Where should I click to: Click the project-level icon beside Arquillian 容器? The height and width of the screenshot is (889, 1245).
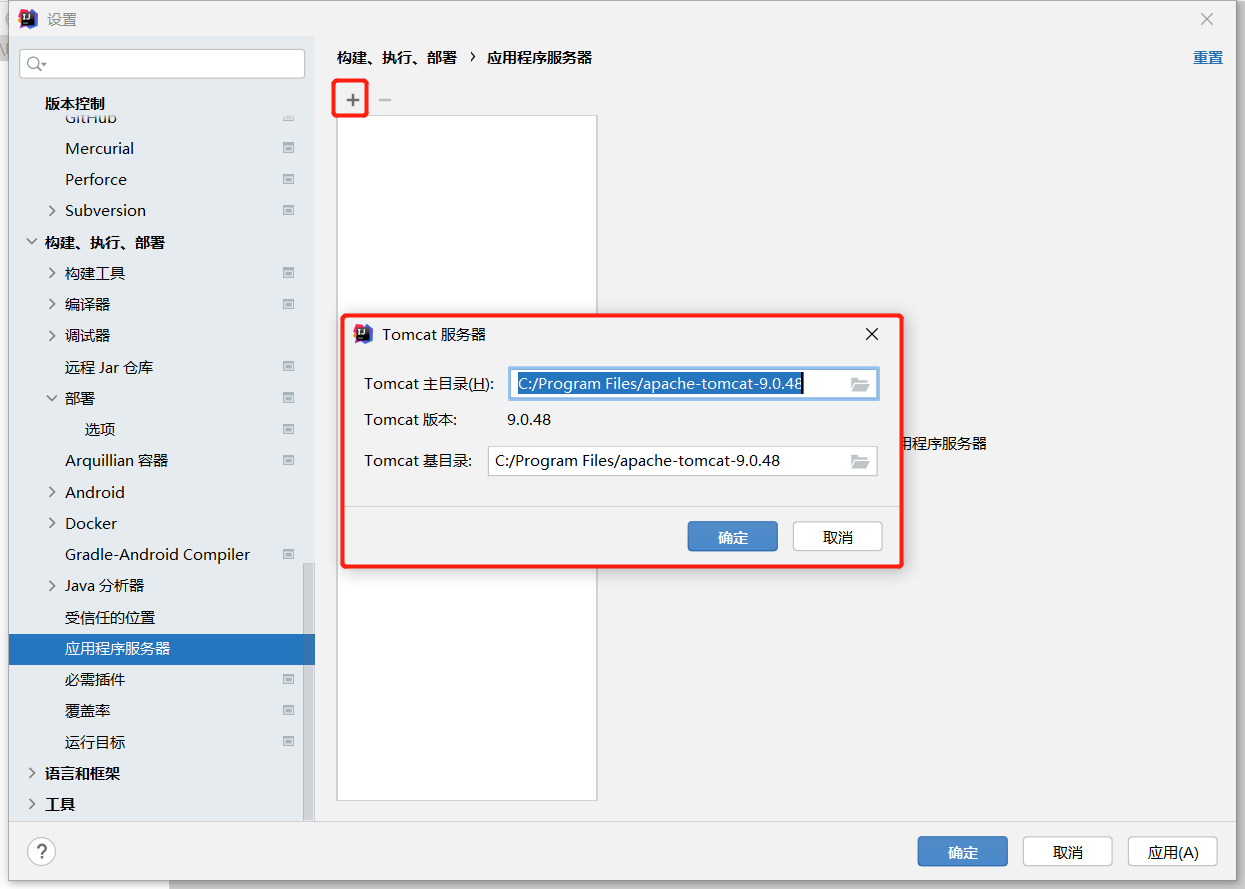pos(288,460)
